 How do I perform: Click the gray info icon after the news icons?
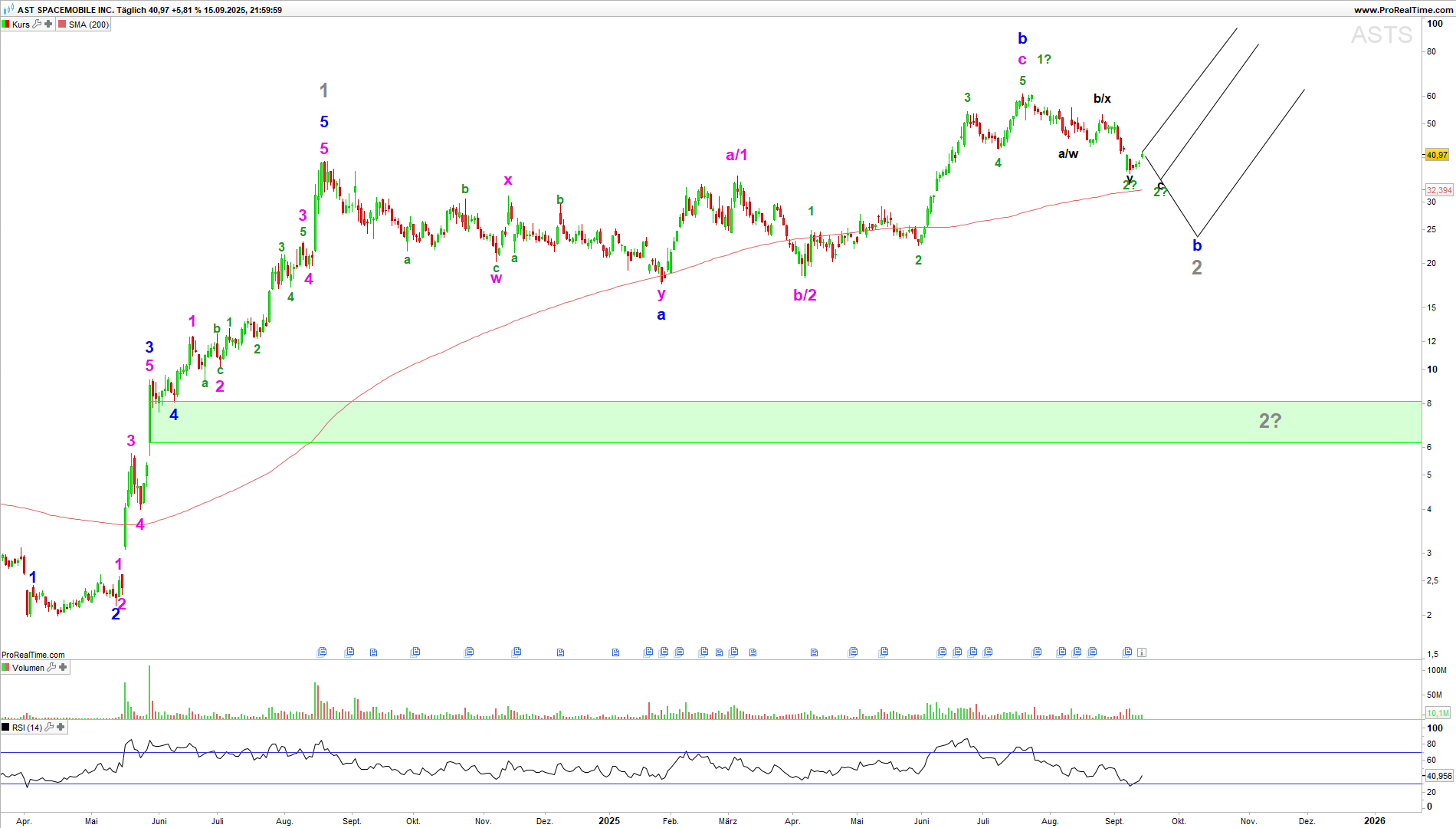point(1142,652)
